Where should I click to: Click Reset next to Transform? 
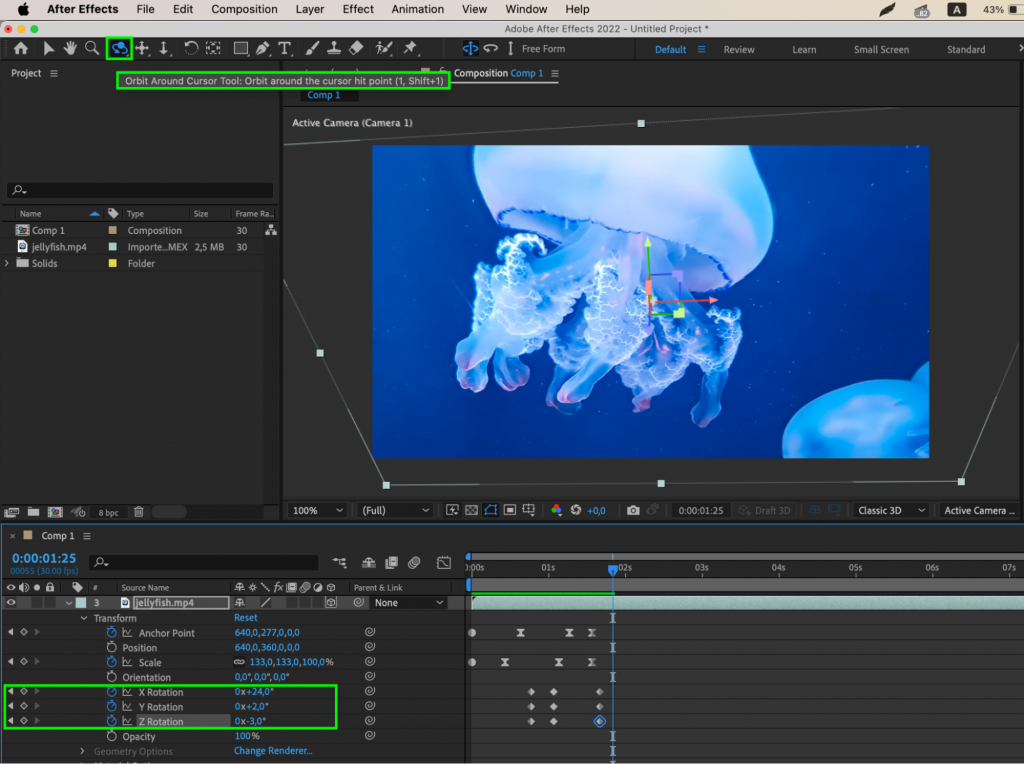(x=248, y=617)
